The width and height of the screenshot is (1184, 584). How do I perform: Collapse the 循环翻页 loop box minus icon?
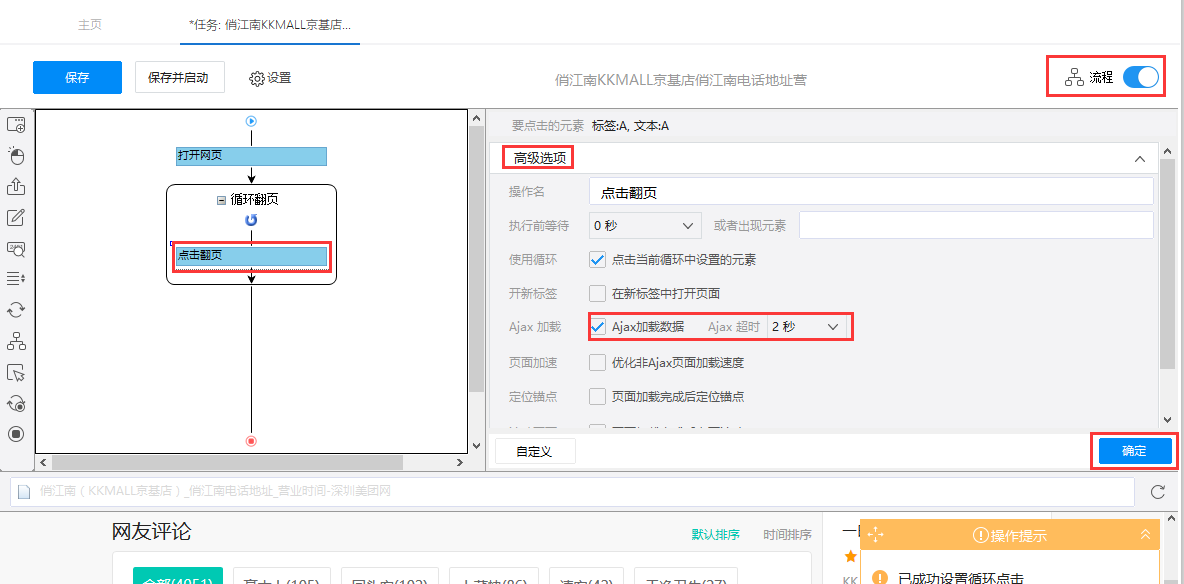click(x=221, y=200)
